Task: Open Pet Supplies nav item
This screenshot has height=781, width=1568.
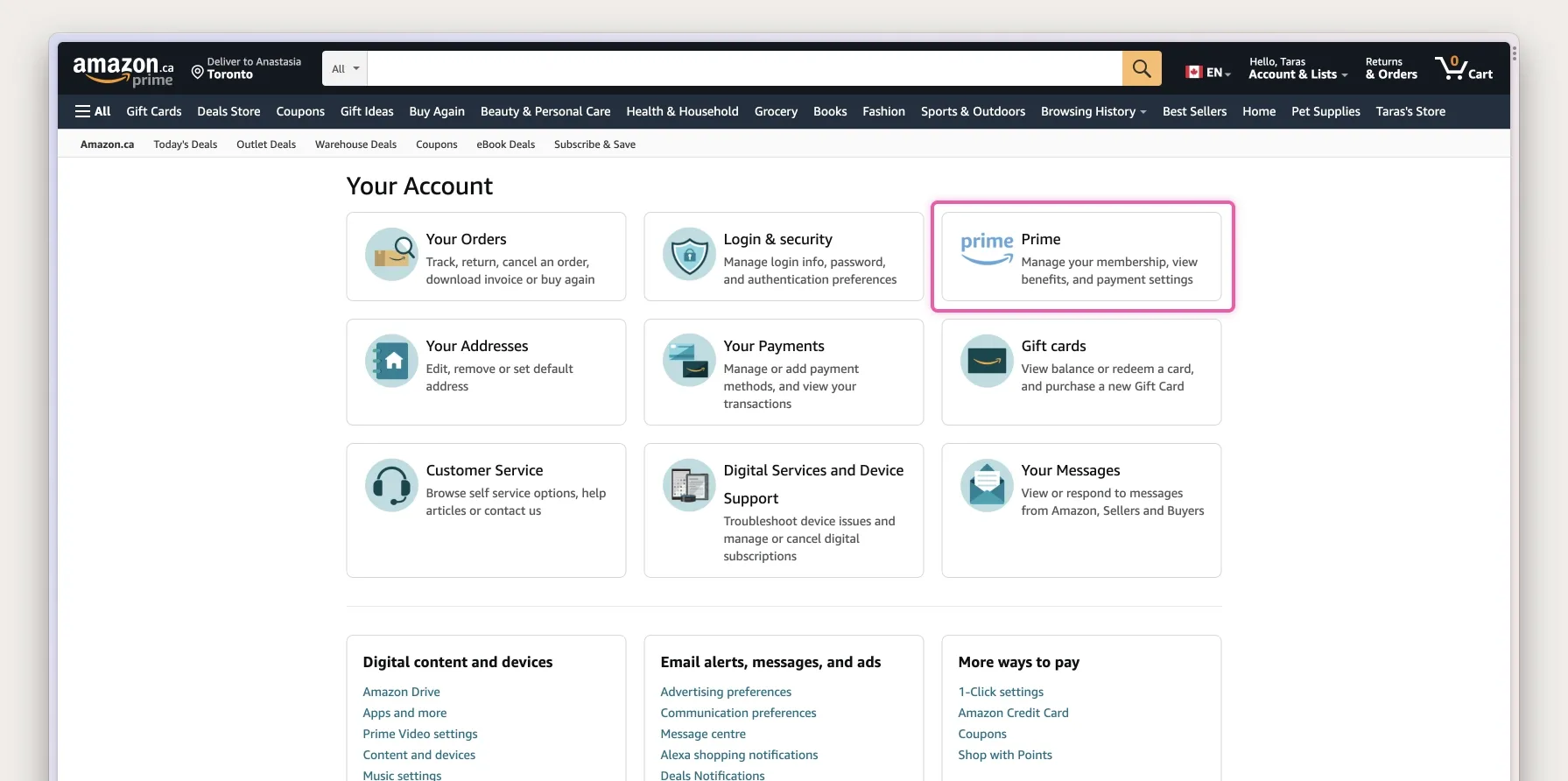Action: tap(1325, 111)
